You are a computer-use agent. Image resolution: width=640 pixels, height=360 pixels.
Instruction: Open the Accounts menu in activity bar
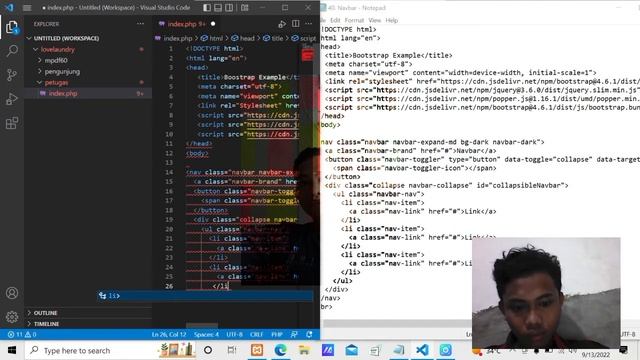coord(12,293)
